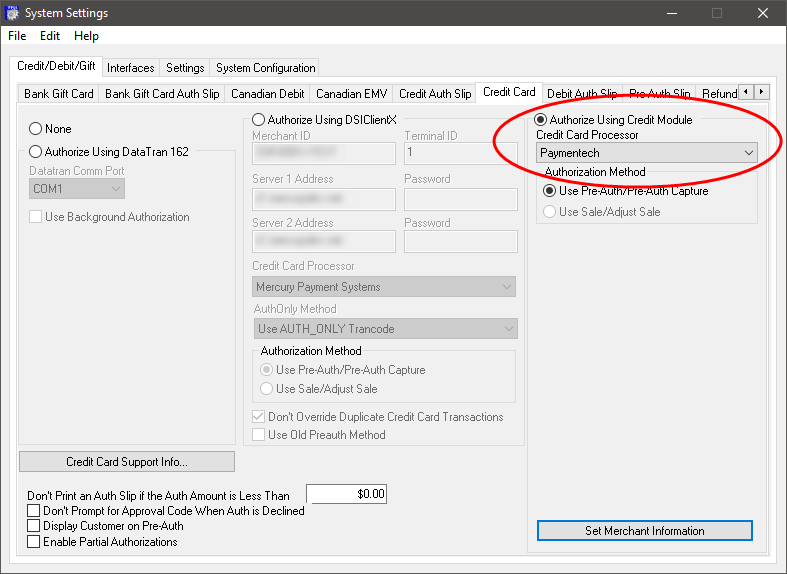Image resolution: width=787 pixels, height=574 pixels.
Task: Click the Credit Card Support Info button
Action: [127, 462]
